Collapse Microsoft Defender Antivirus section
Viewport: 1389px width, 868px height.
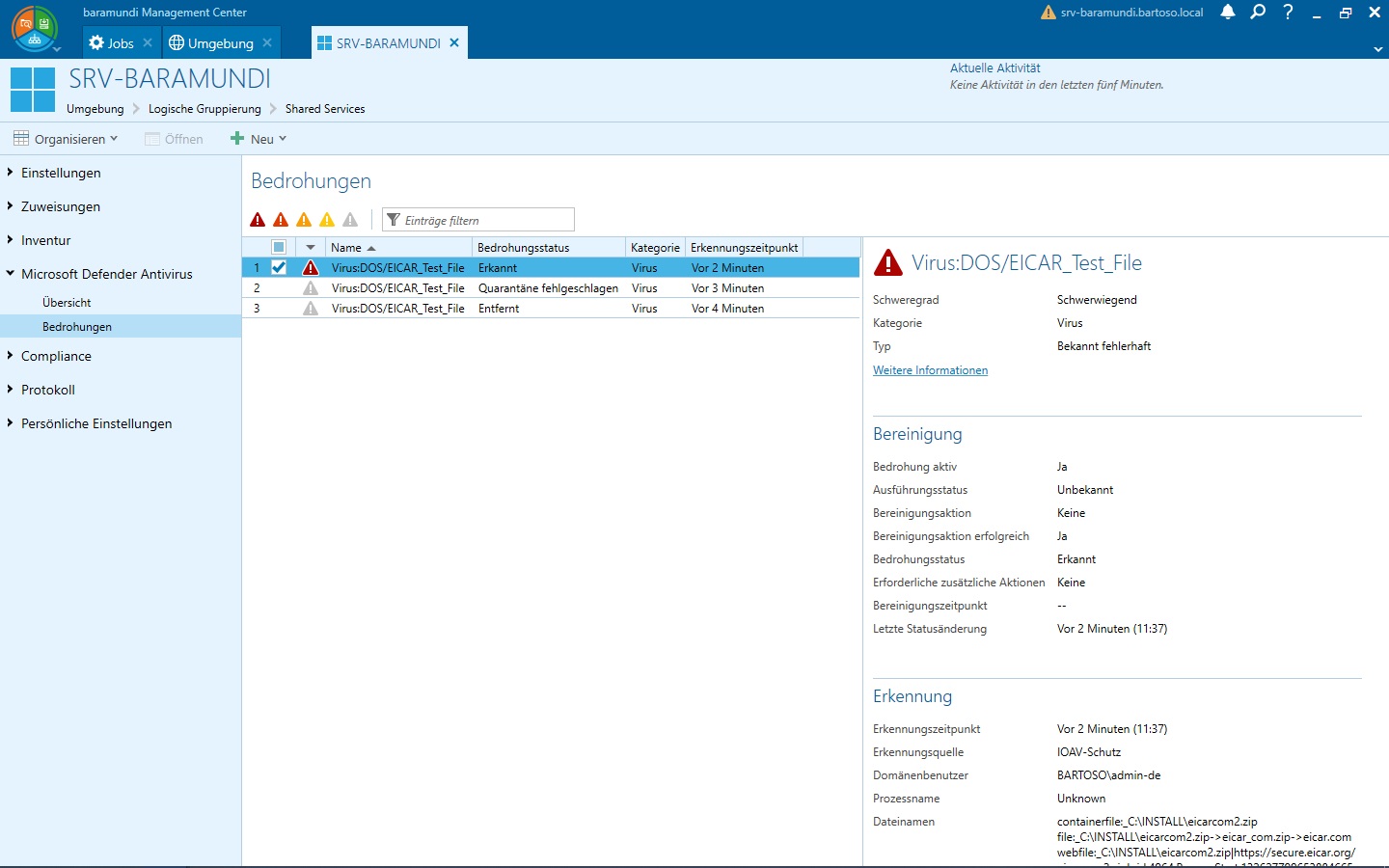tap(10, 274)
